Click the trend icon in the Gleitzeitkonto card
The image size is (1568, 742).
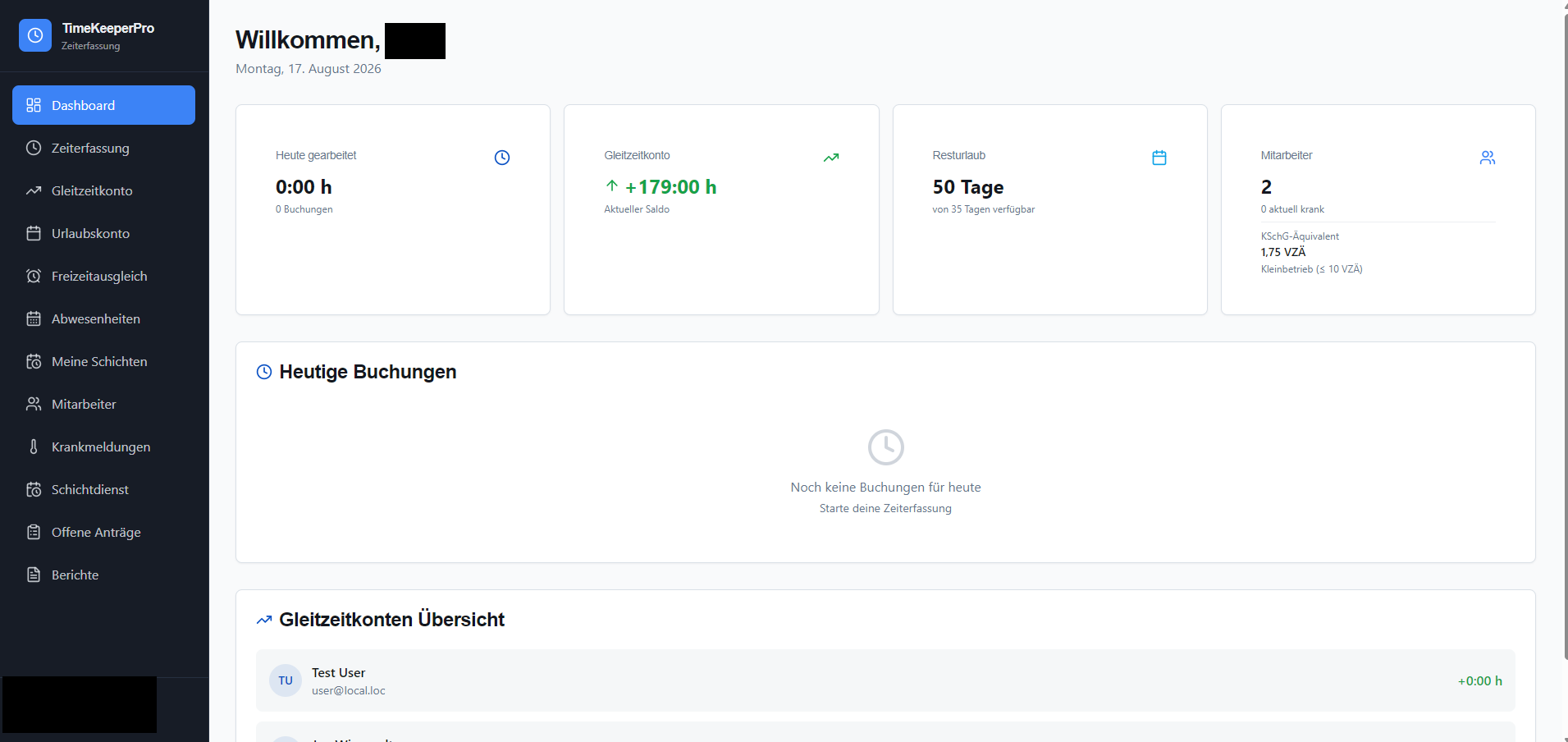pos(831,158)
